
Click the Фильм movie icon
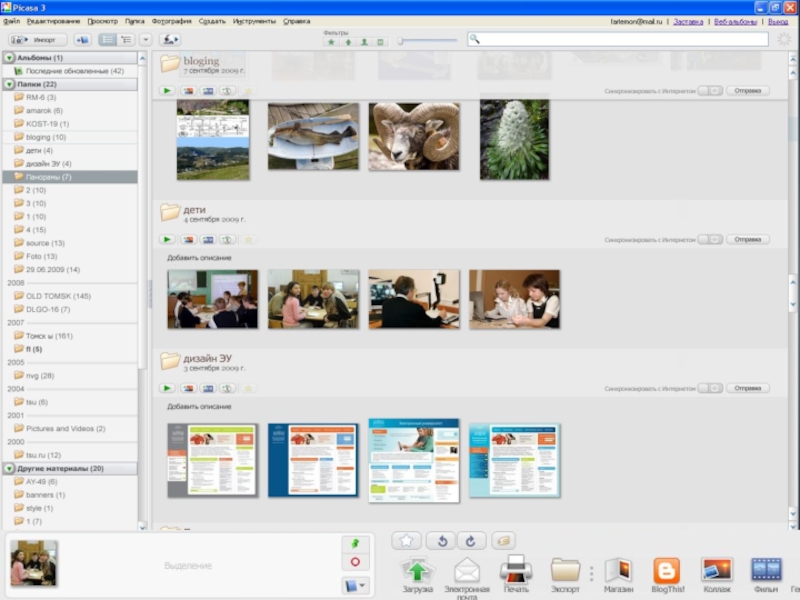(766, 576)
